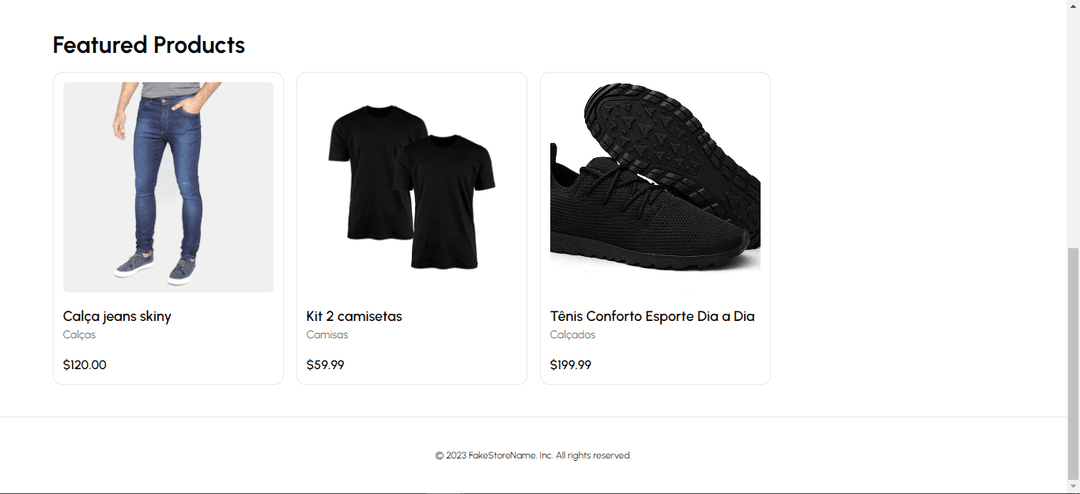Click empty space beside the sneaker price
The width and height of the screenshot is (1080, 494).
coord(678,365)
